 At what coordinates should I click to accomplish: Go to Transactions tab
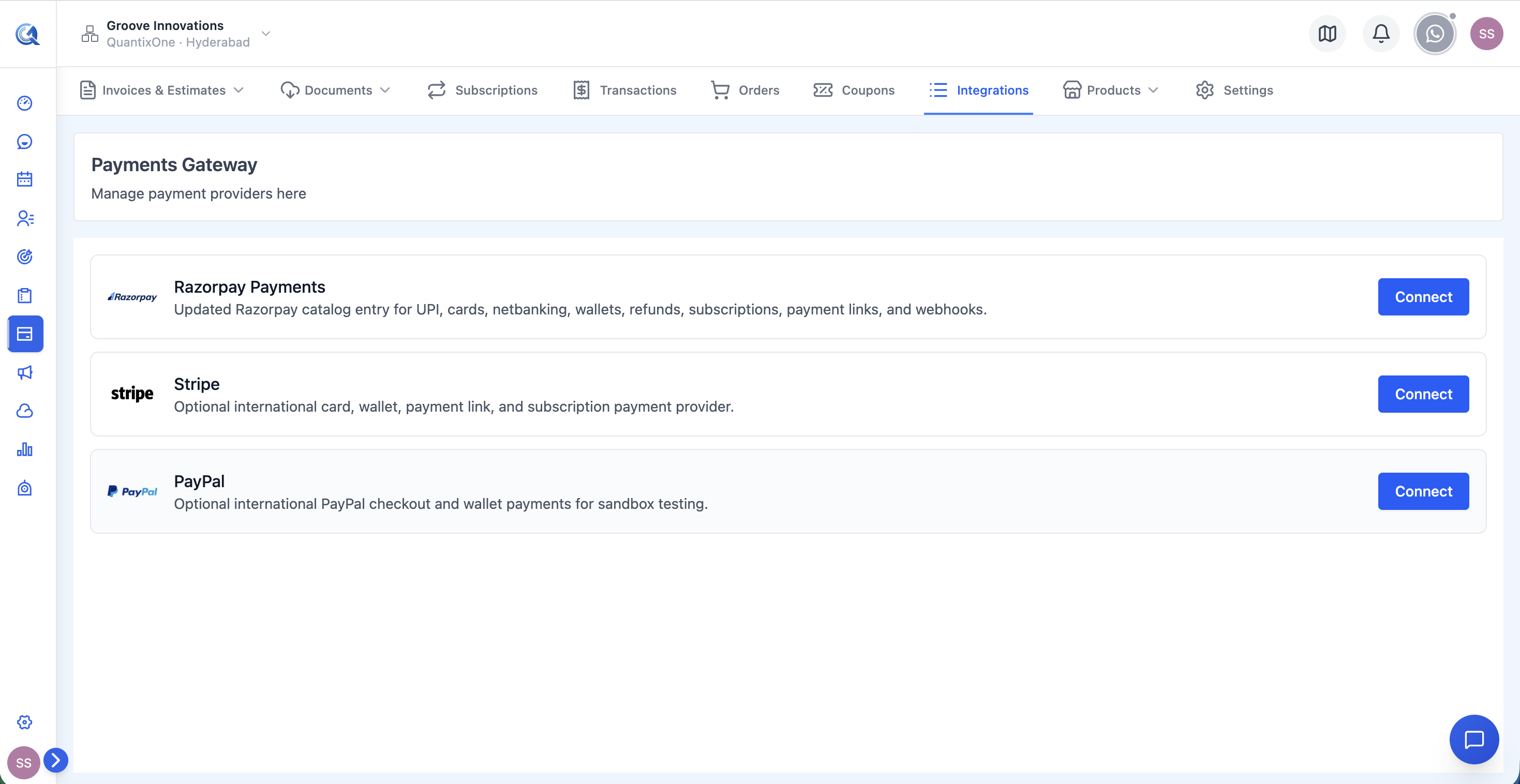coord(624,91)
